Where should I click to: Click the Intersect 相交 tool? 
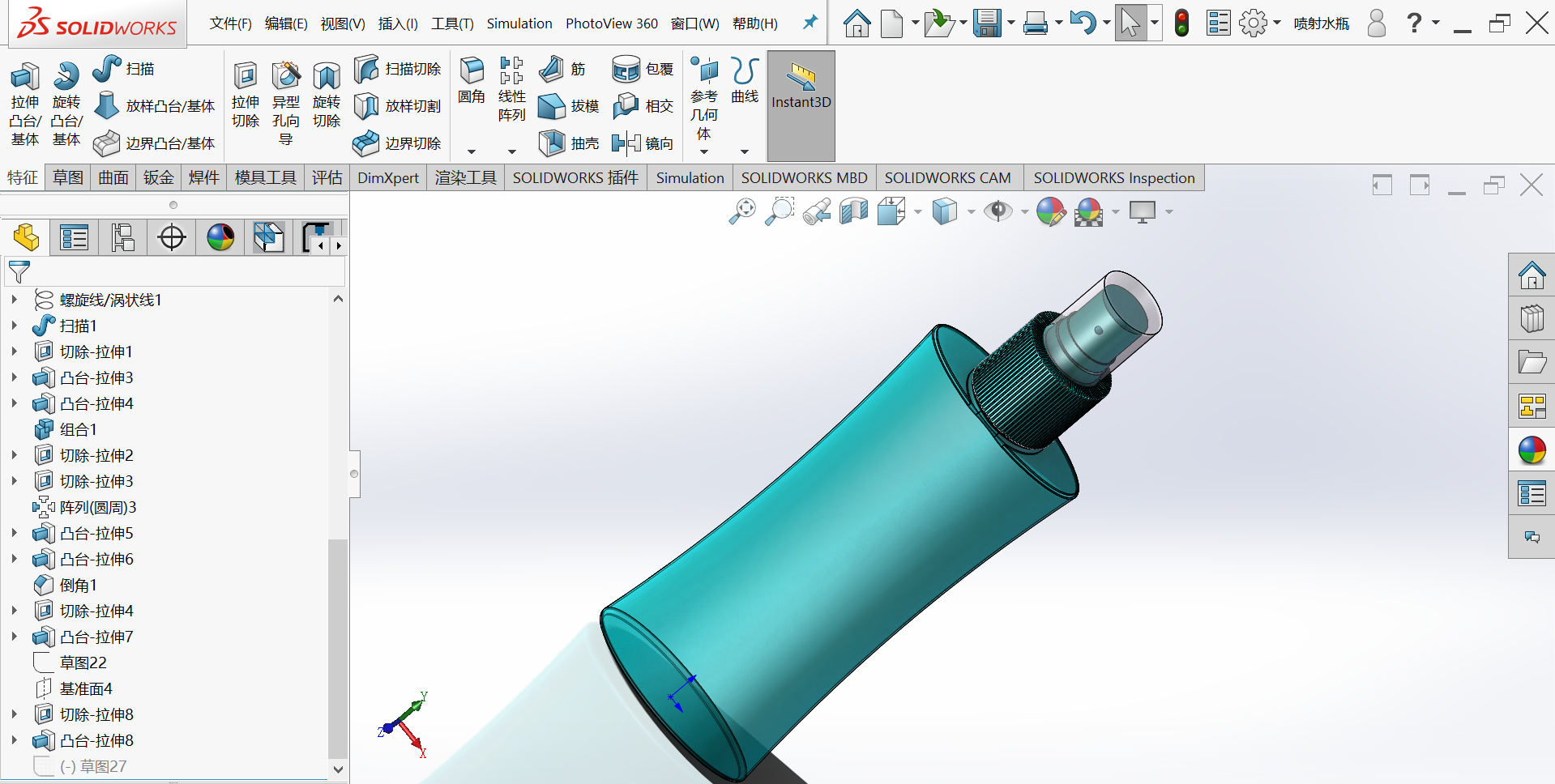point(643,106)
